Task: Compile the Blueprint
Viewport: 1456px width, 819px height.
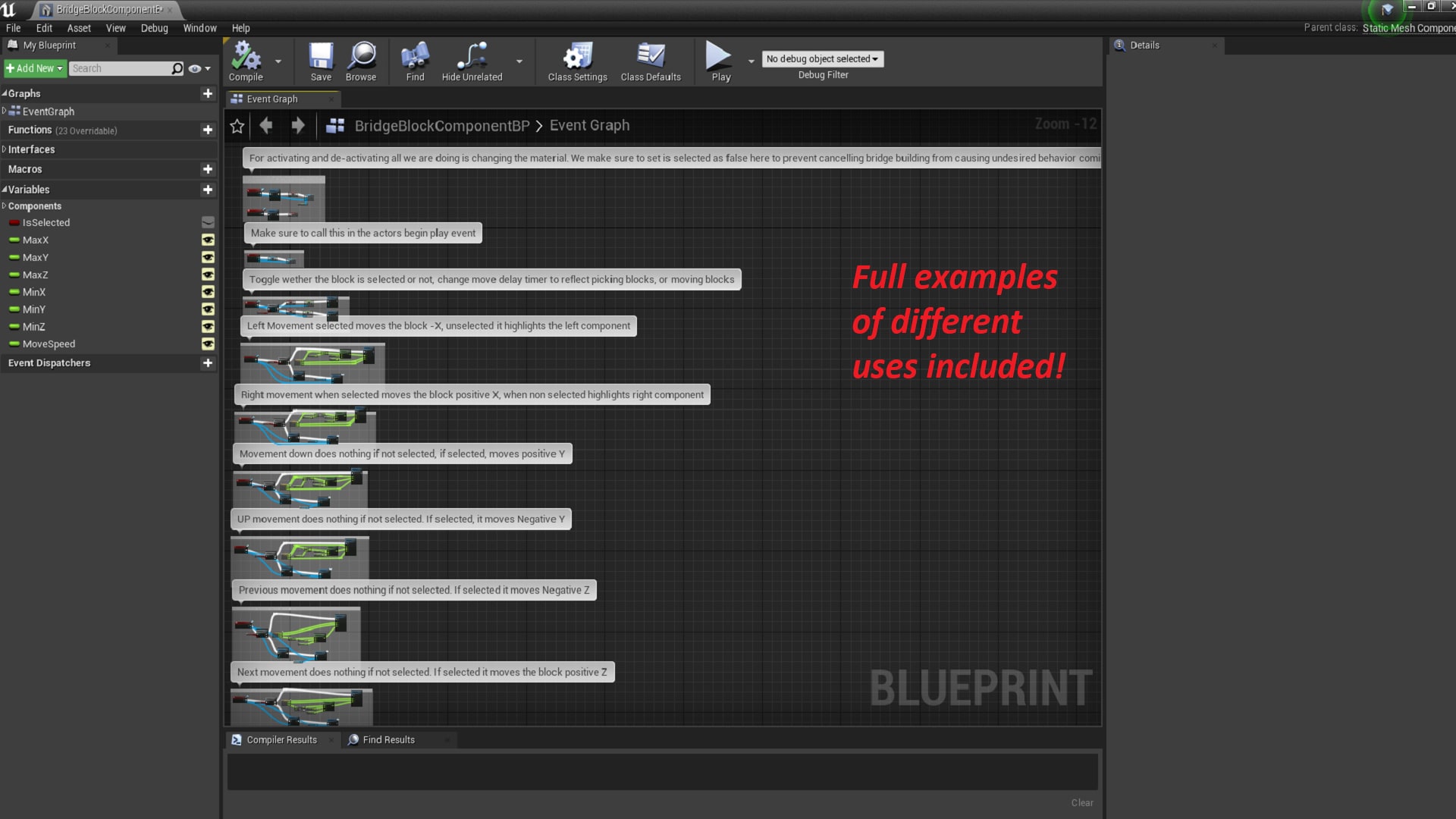Action: [244, 61]
